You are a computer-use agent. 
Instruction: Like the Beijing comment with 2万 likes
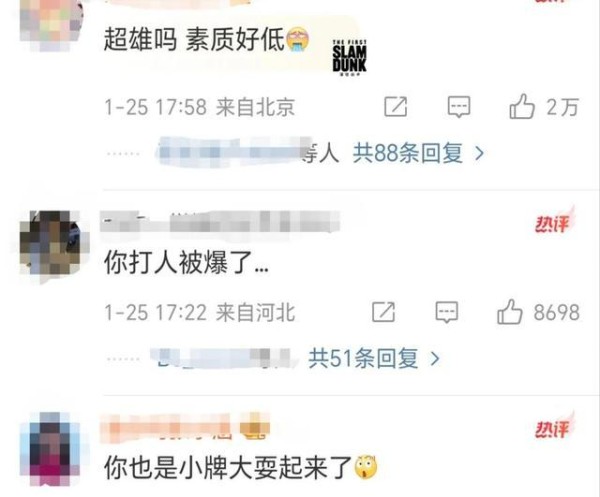click(522, 106)
